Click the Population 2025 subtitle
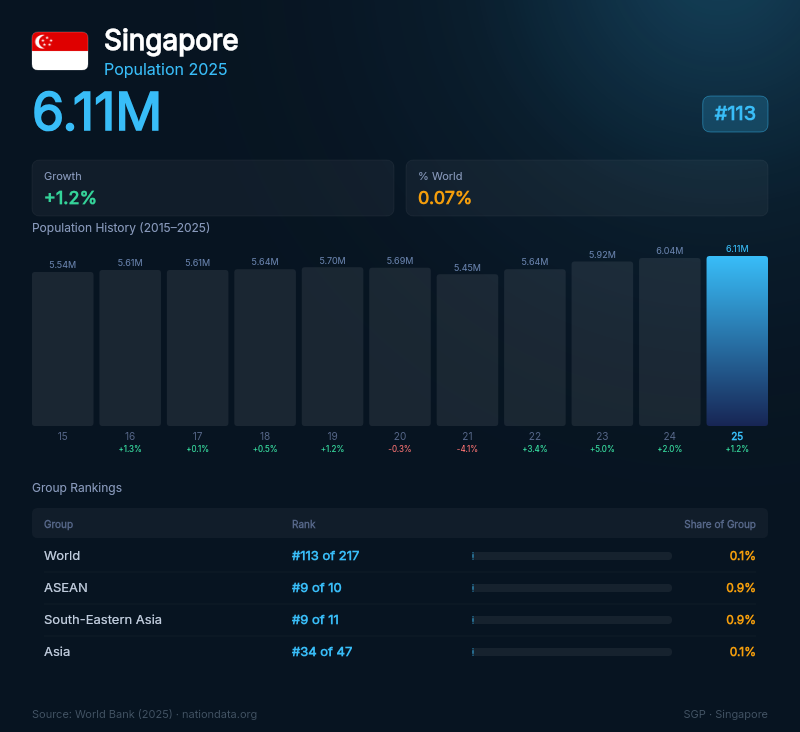800x732 pixels. 165,69
